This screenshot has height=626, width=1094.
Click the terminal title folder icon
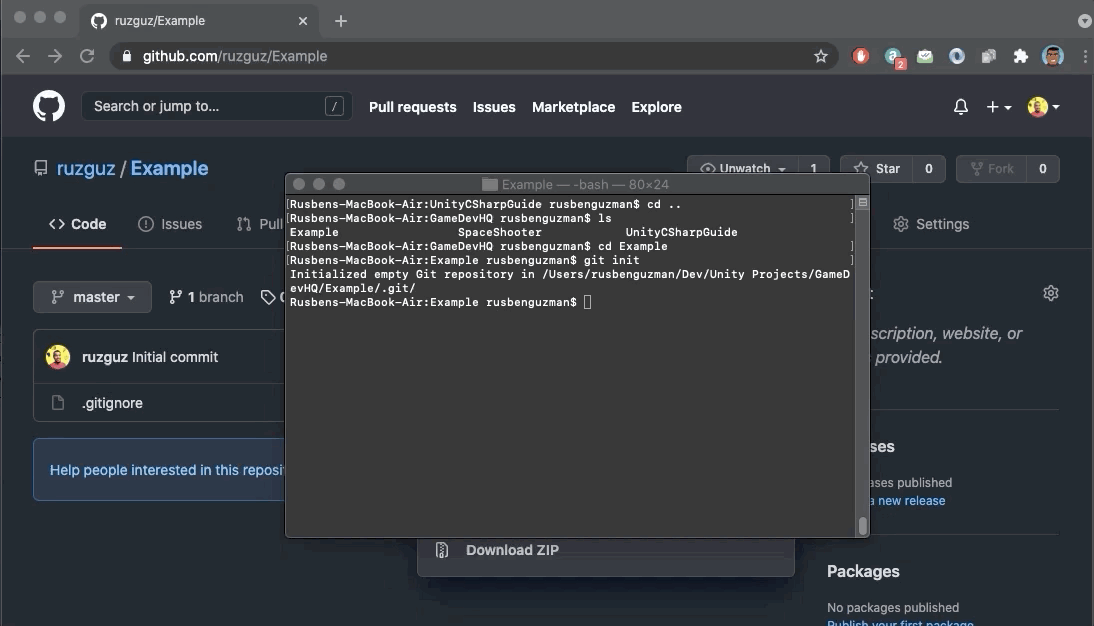(x=490, y=184)
